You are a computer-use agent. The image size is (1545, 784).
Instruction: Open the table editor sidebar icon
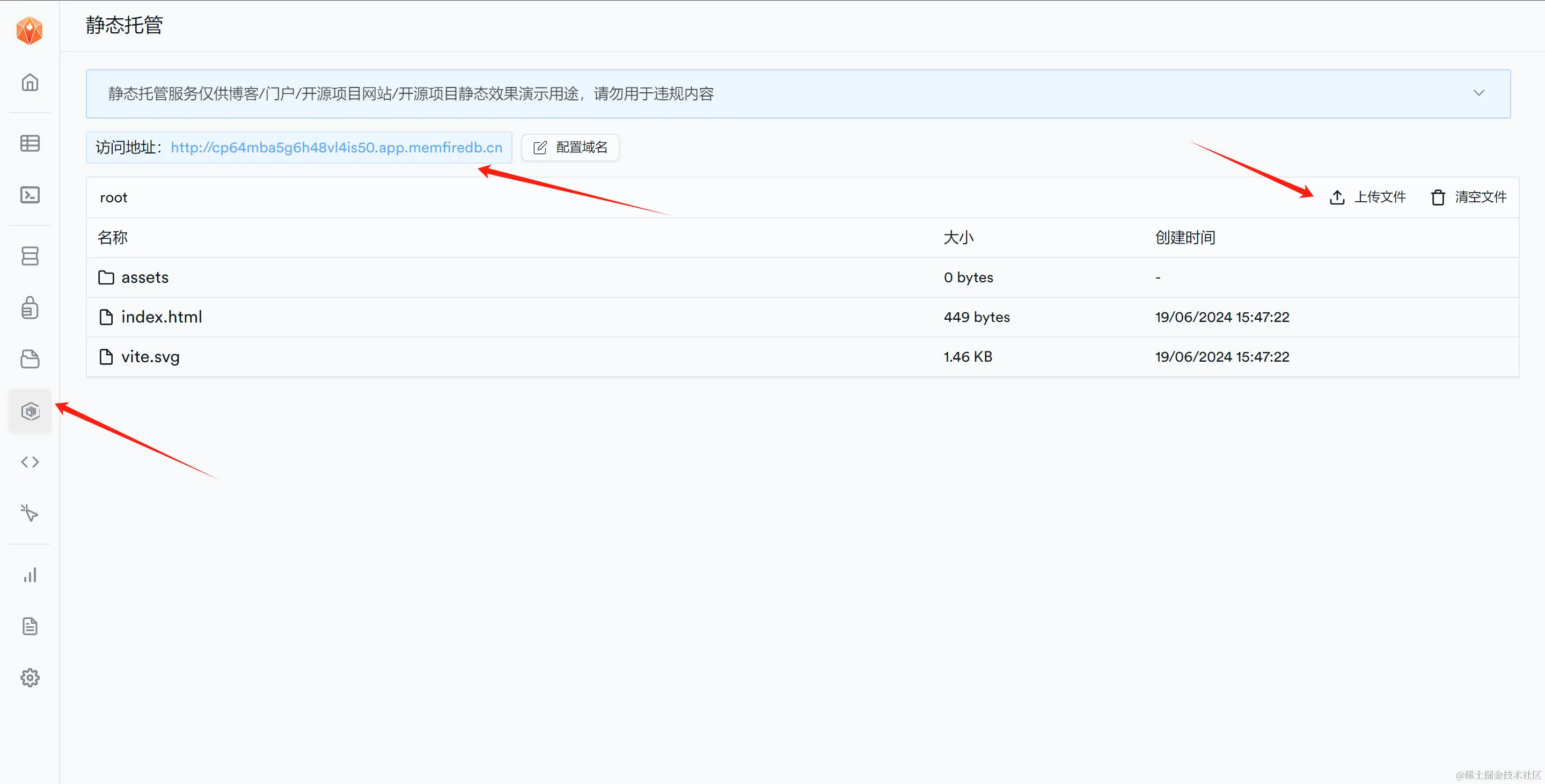click(30, 143)
